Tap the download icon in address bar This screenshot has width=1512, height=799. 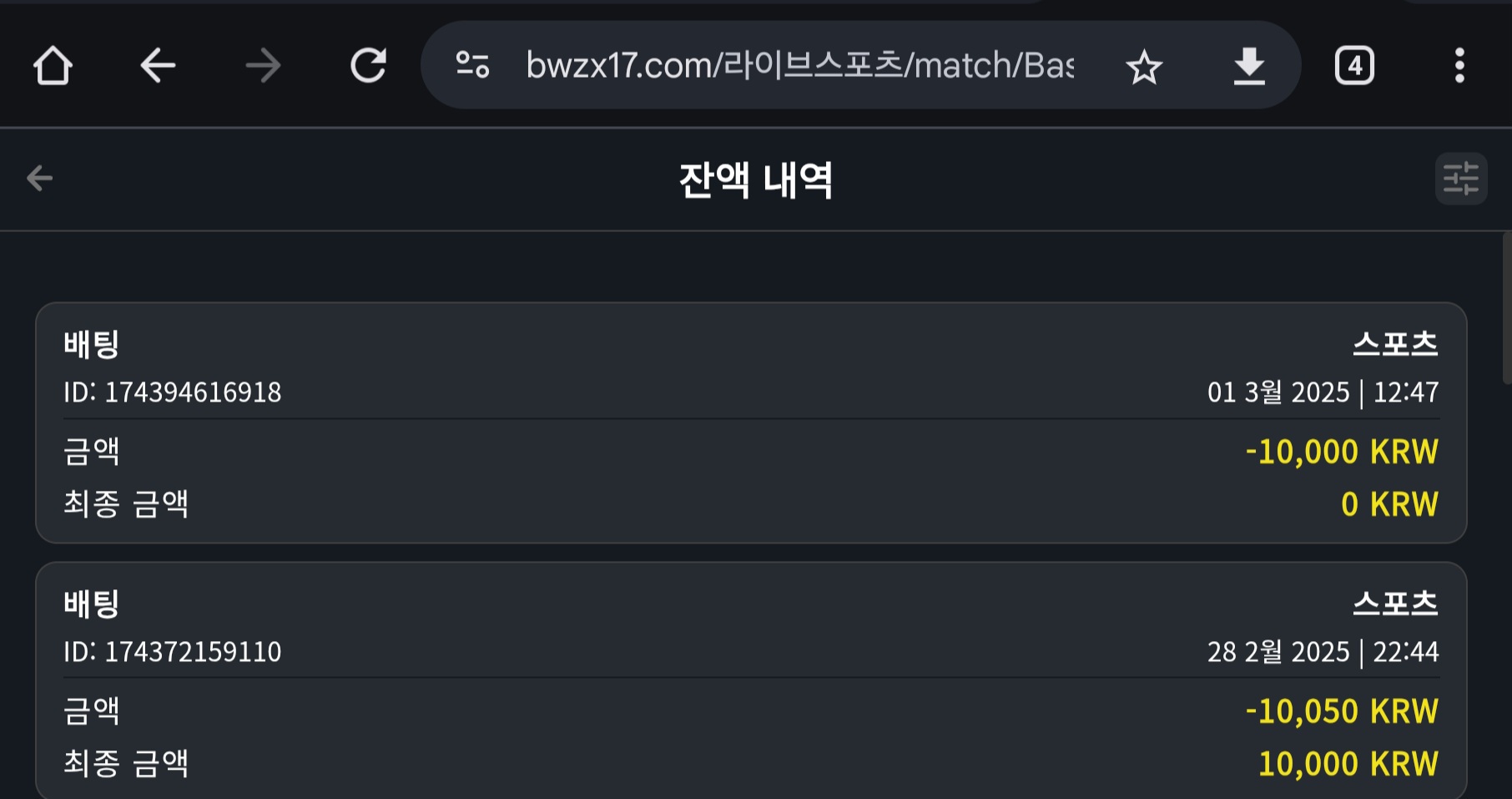pos(1249,66)
